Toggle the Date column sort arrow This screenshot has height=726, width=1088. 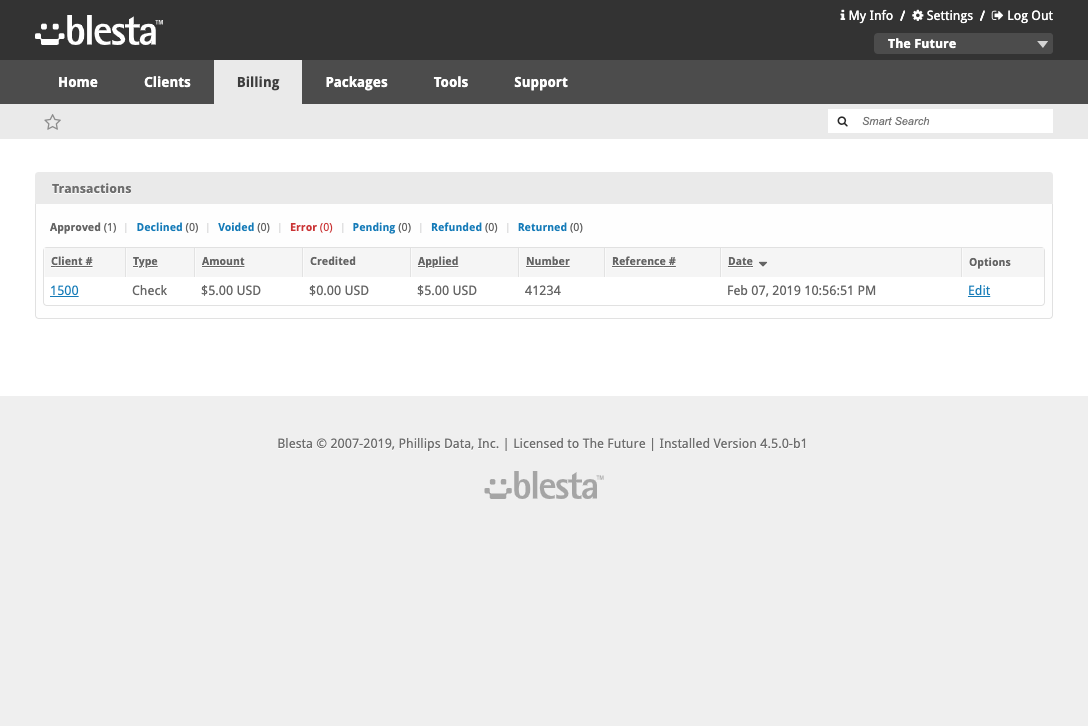click(763, 263)
